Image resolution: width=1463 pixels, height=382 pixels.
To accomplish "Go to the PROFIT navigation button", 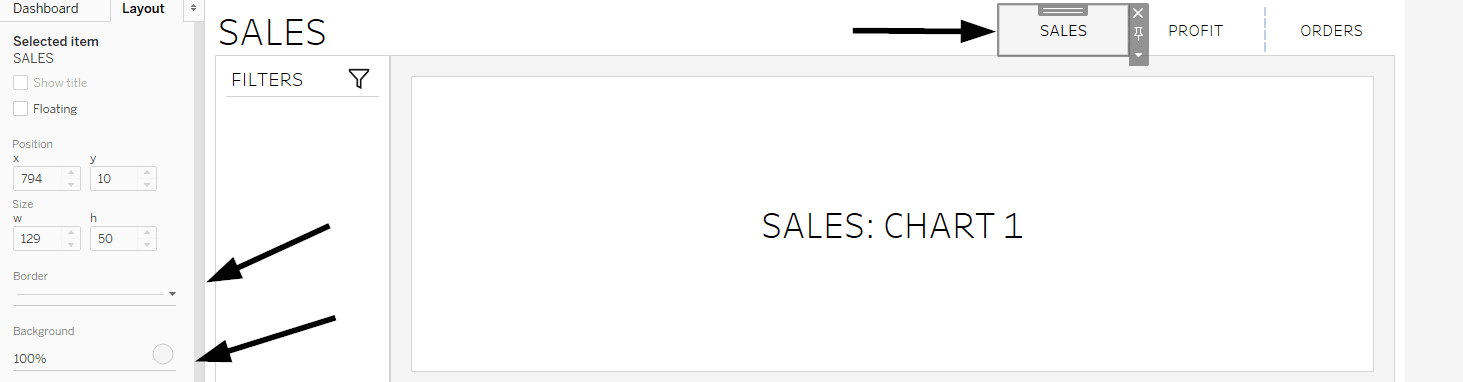I will click(1195, 31).
